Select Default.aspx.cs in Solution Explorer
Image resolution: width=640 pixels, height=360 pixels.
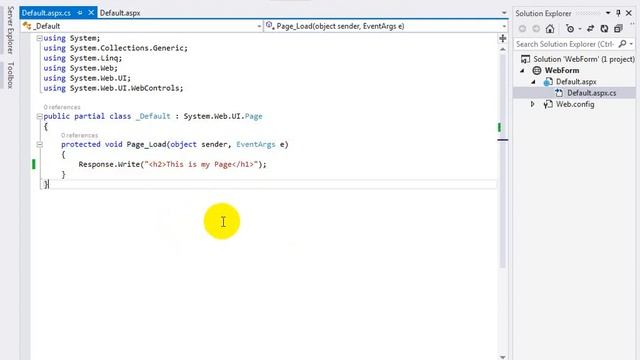[591, 93]
